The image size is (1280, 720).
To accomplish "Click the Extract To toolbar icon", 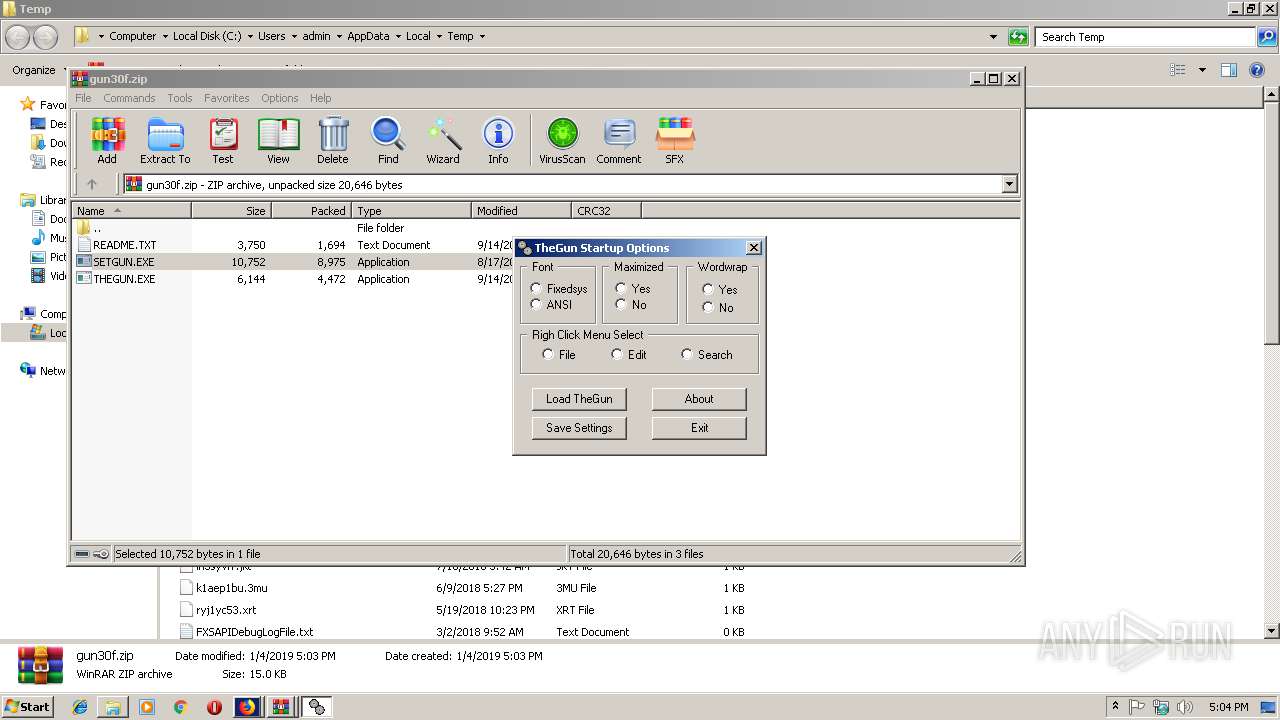I will pyautogui.click(x=165, y=140).
